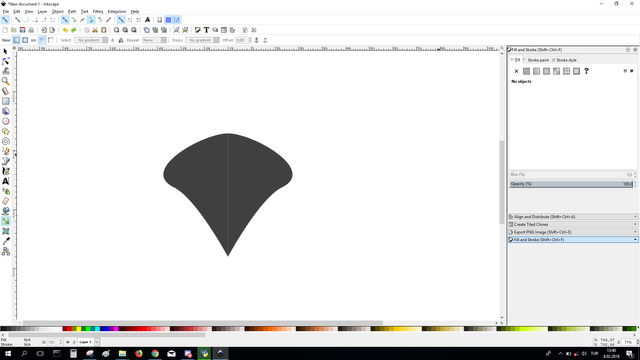Toggle snap to text baseline 'A' button
Viewport: 640px width, 360px height.
(147, 20)
